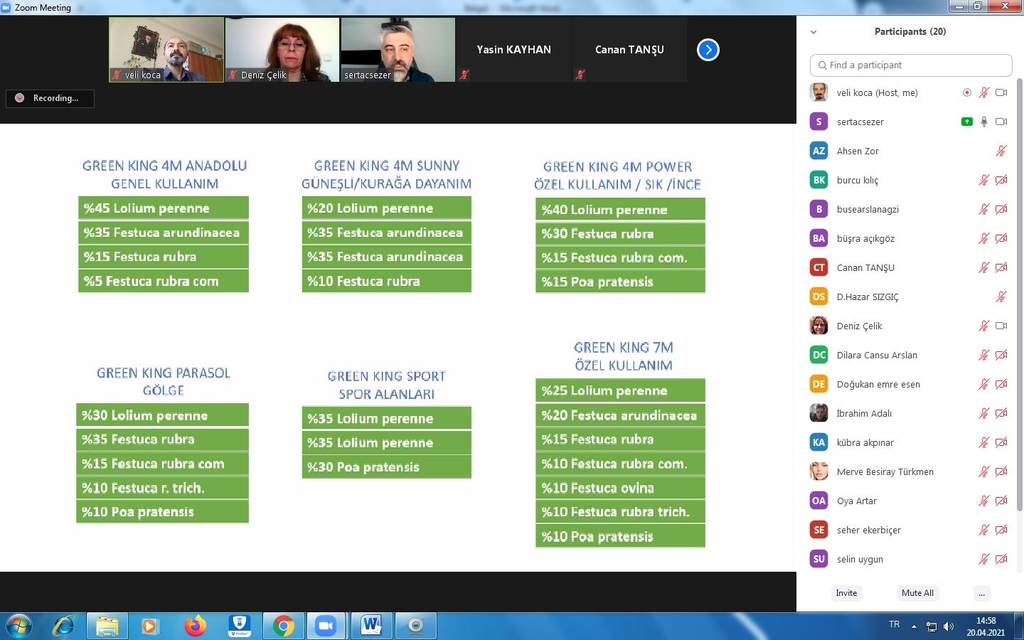Open Internet Explorer from the taskbar

point(63,626)
